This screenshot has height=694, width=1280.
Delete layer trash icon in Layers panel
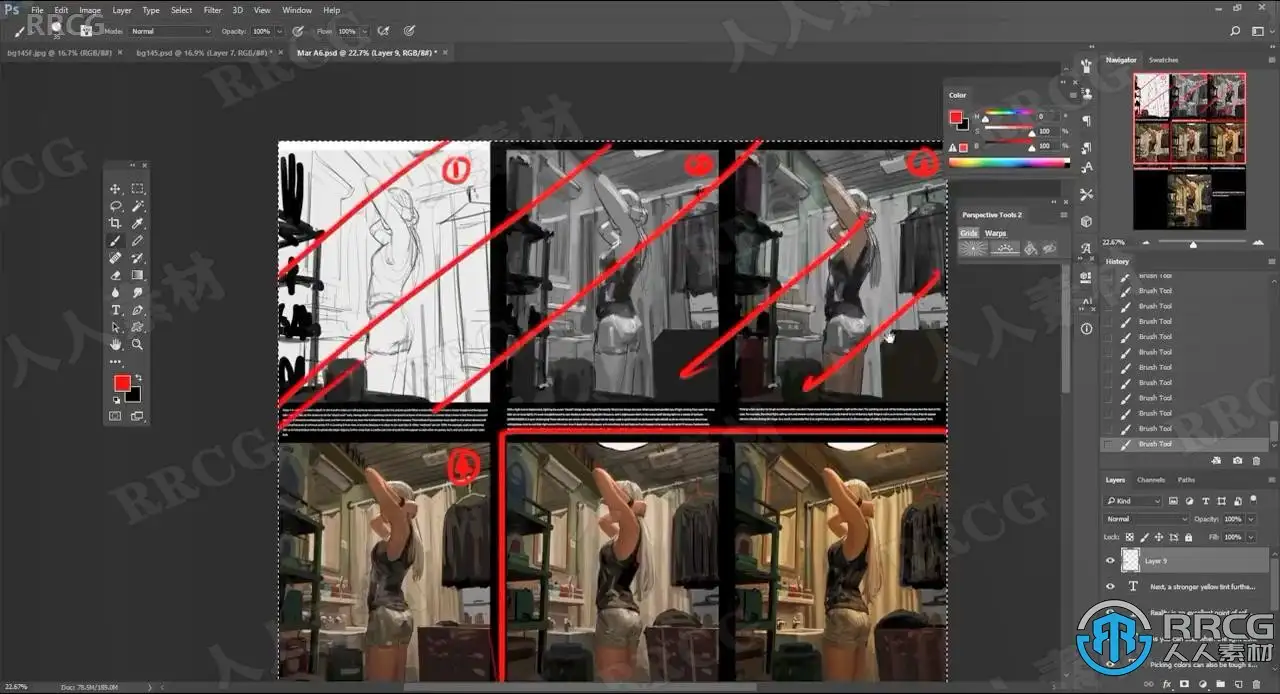point(1258,685)
